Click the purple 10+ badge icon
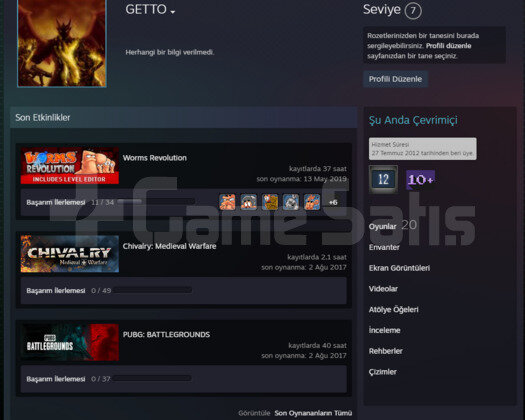The image size is (525, 420). pyautogui.click(x=421, y=180)
